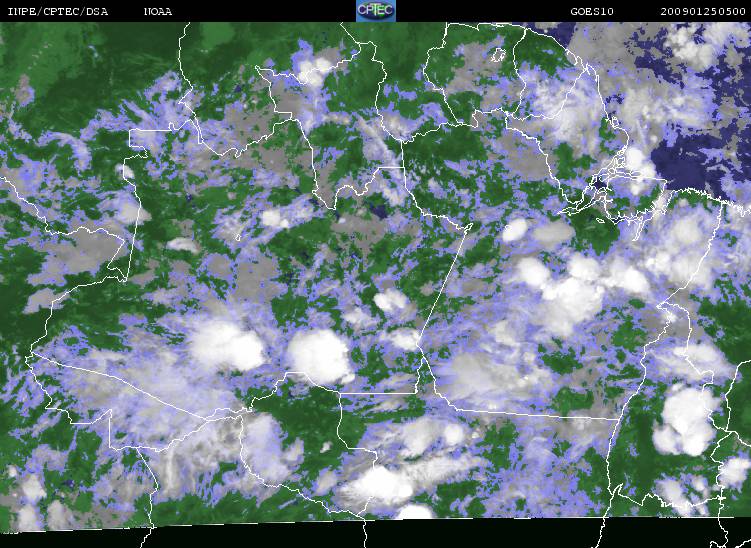Select the GOES10 satellite label
The height and width of the screenshot is (548, 751).
point(592,11)
